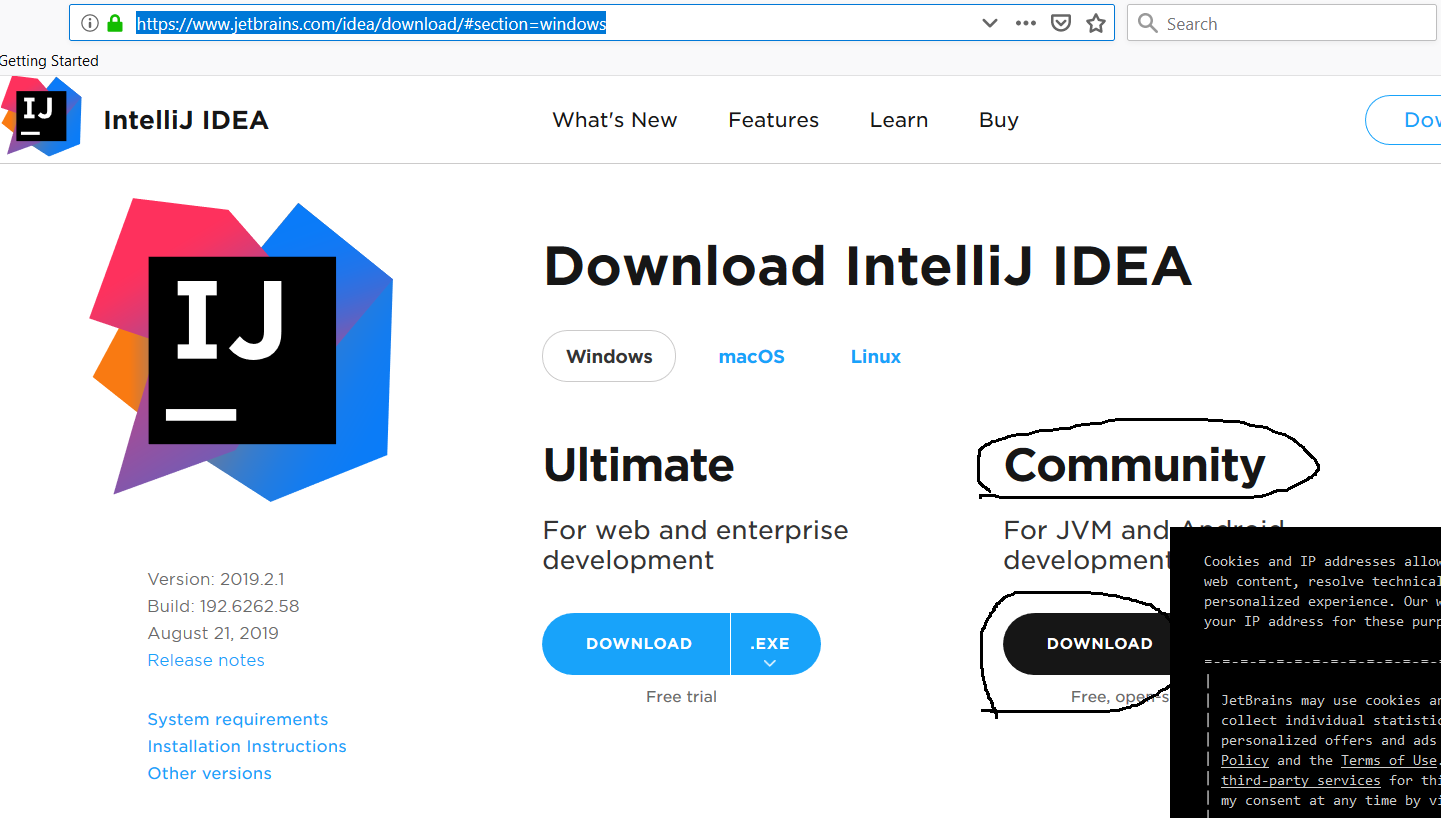This screenshot has height=818, width=1441.
Task: Switch to the macOS platform tab
Action: click(x=751, y=356)
